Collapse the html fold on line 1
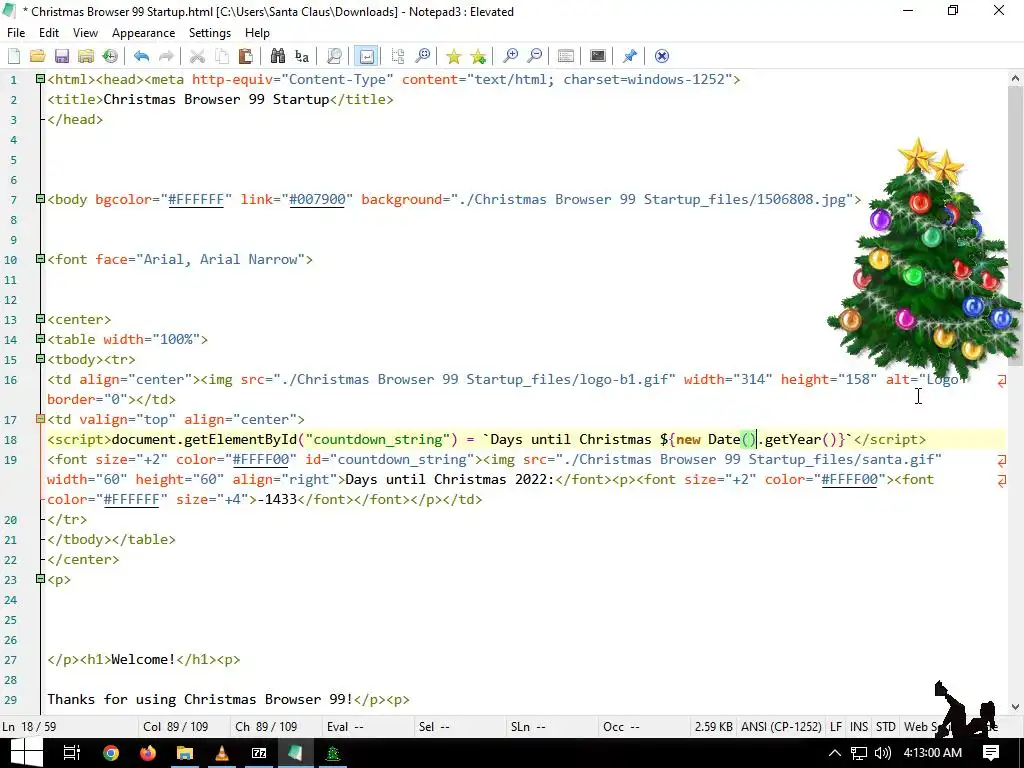 click(x=40, y=79)
